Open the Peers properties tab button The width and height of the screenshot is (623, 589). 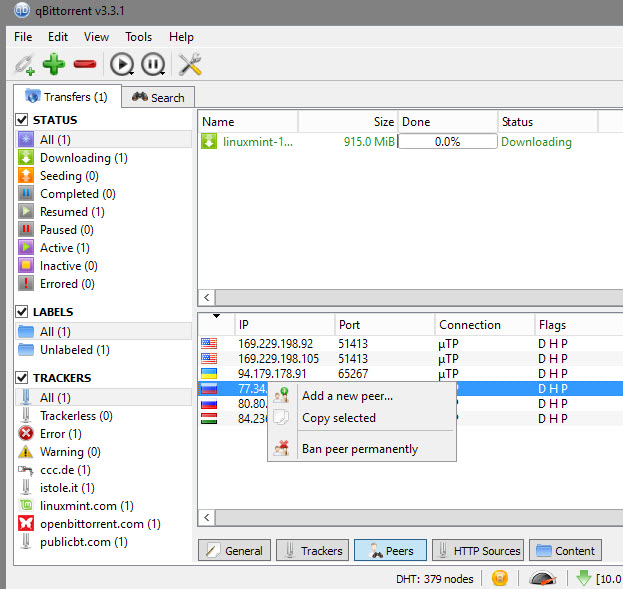(390, 550)
